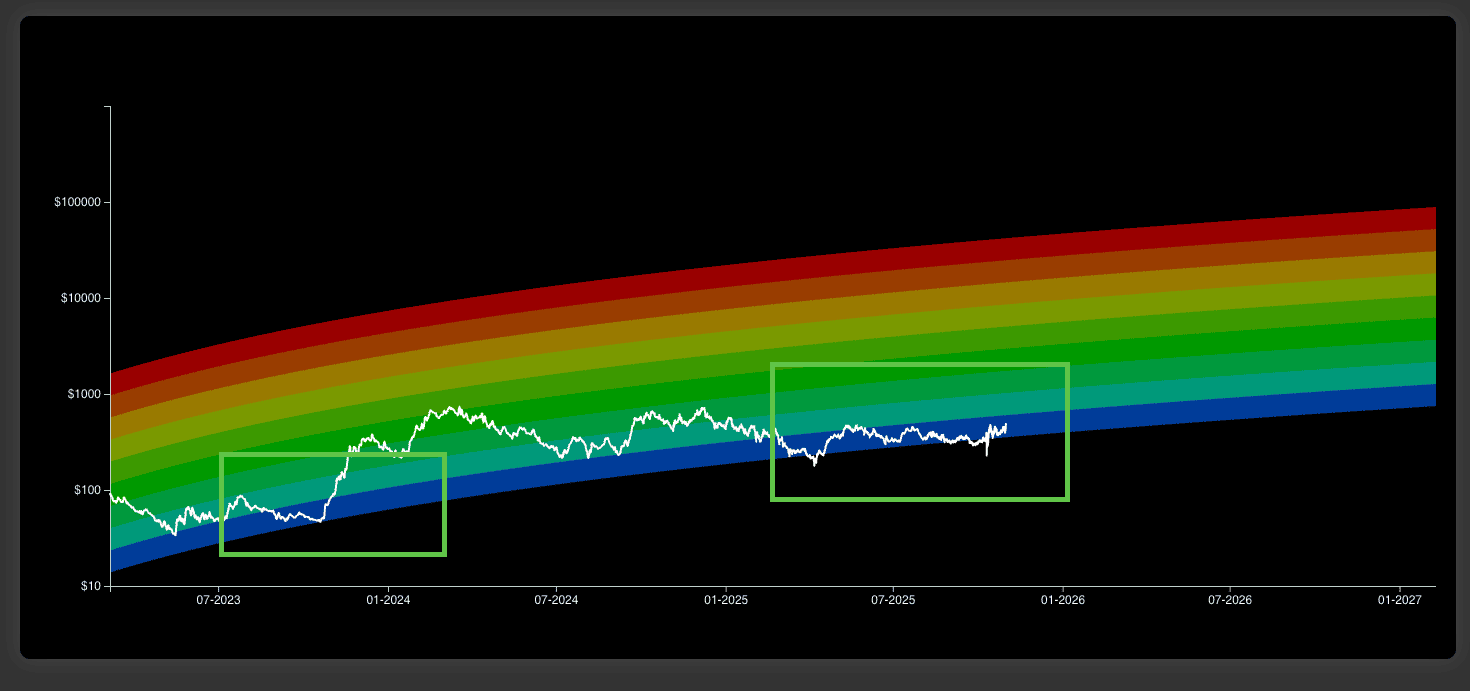
Task: Click the 07-2026 date label
Action: point(1230,600)
